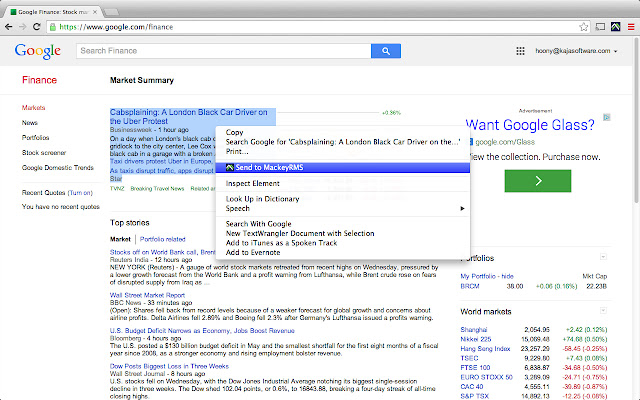The image size is (640, 400).
Task: Click the BRCM ticker link
Action: [x=470, y=286]
